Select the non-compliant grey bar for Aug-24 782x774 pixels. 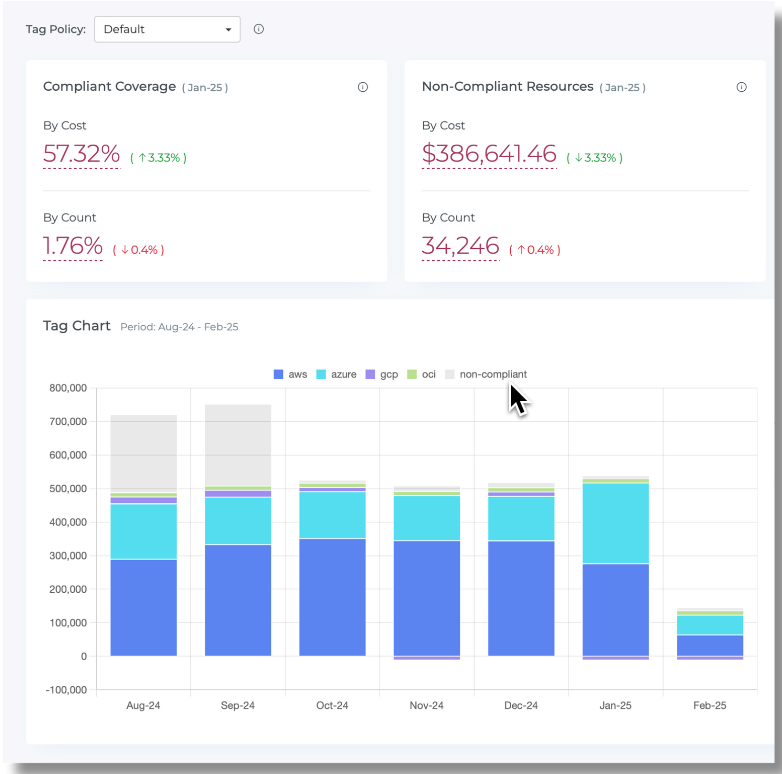point(143,452)
